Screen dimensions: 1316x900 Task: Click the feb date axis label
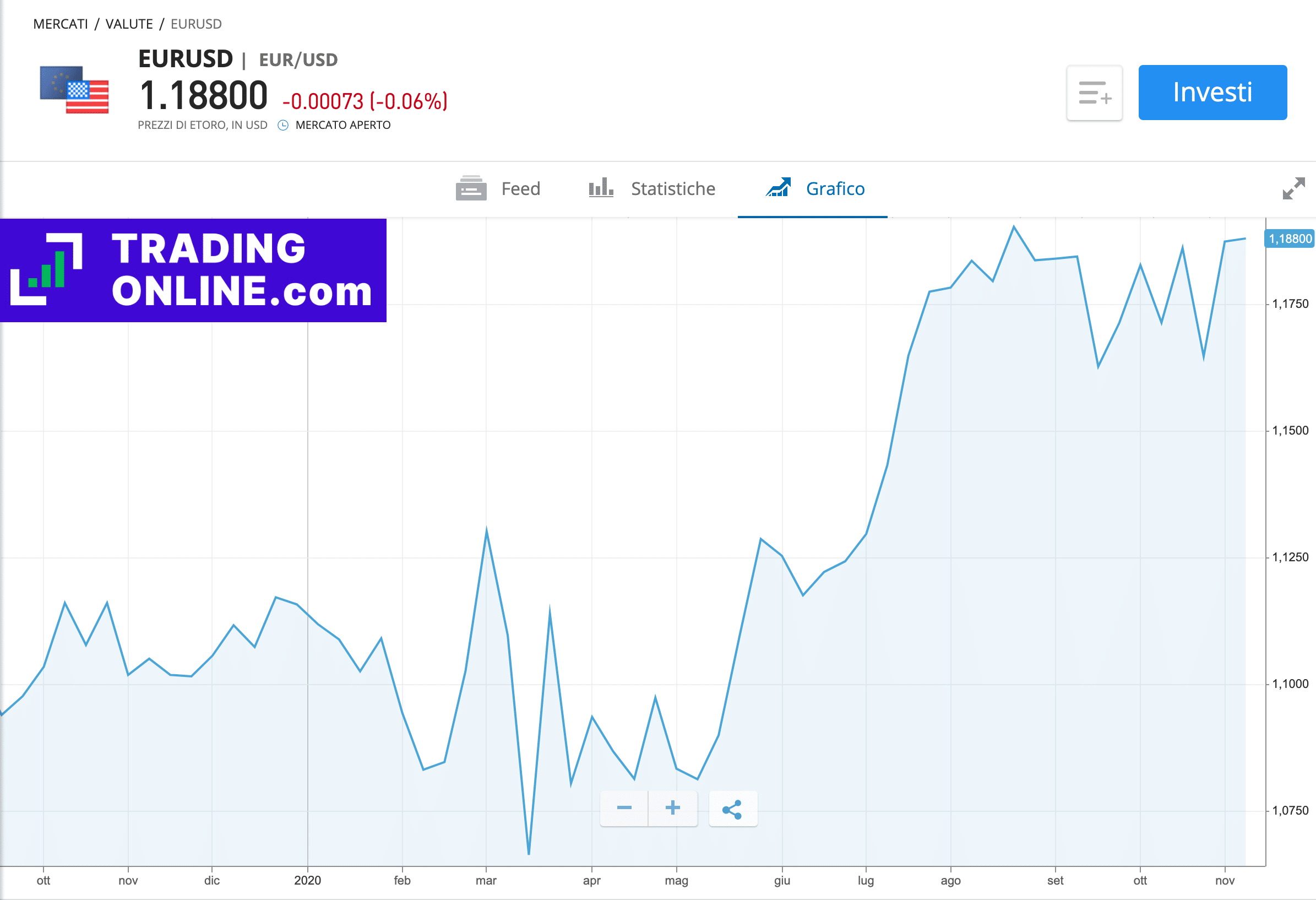[x=402, y=881]
